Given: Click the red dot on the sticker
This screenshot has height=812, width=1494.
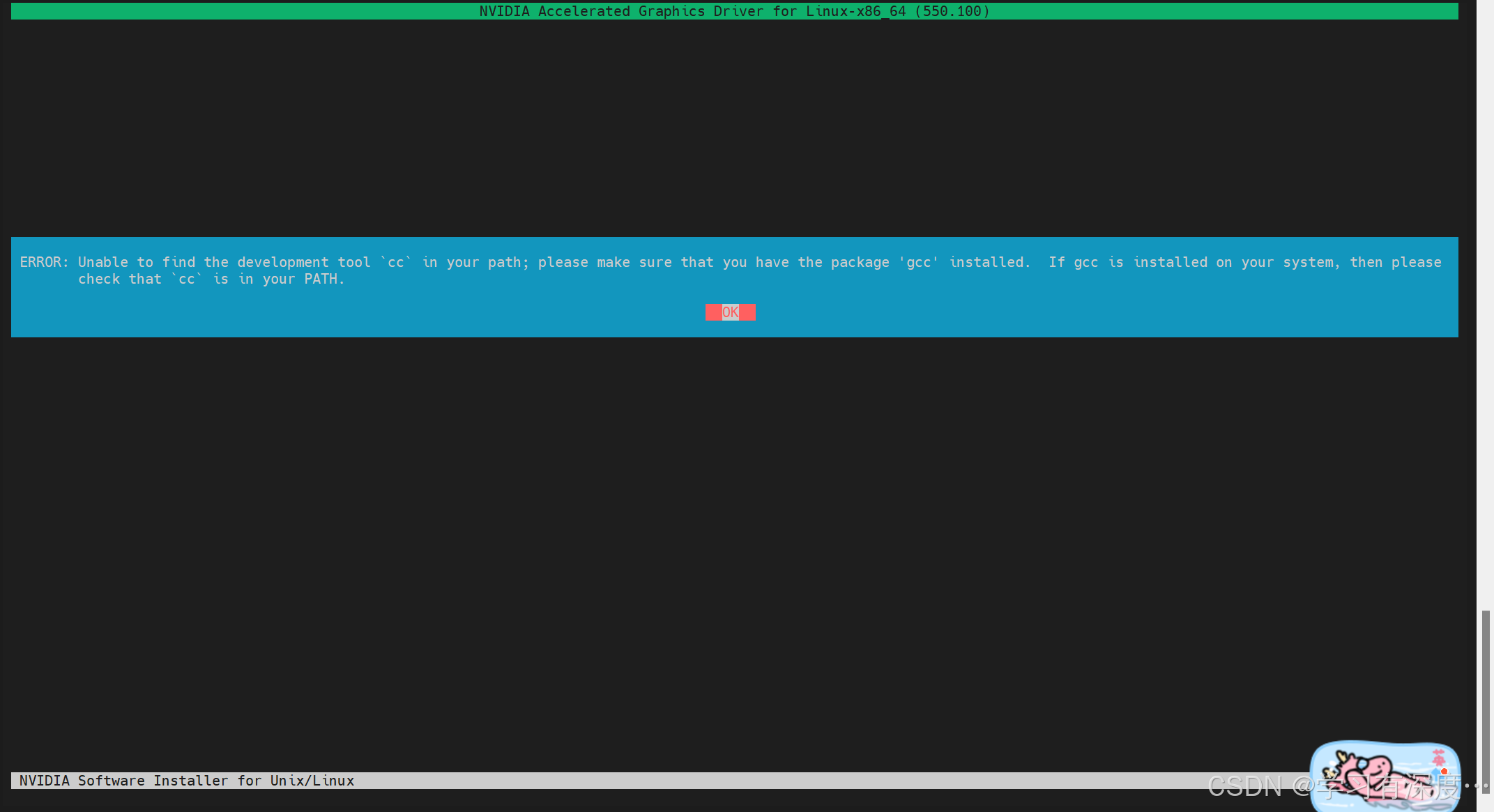Looking at the screenshot, I should click(1445, 771).
